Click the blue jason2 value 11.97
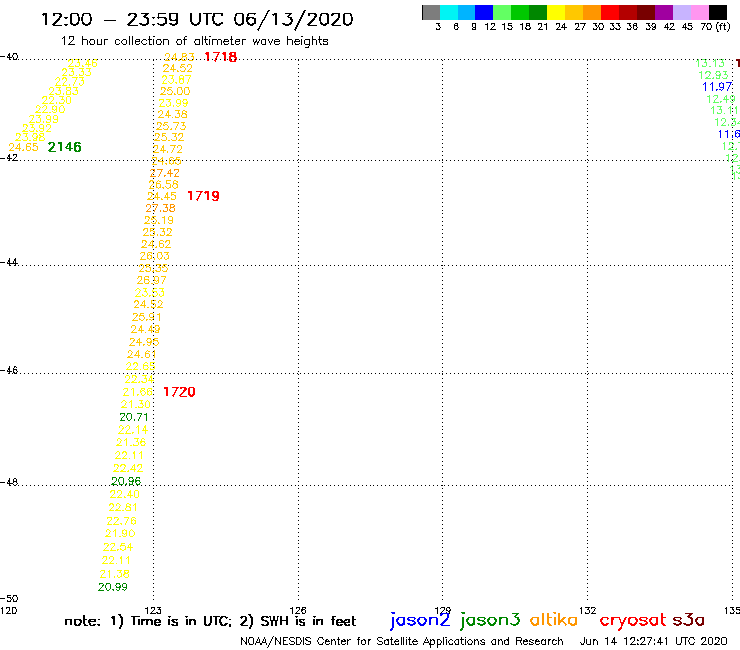Viewport: 740px width, 650px height. [x=717, y=87]
